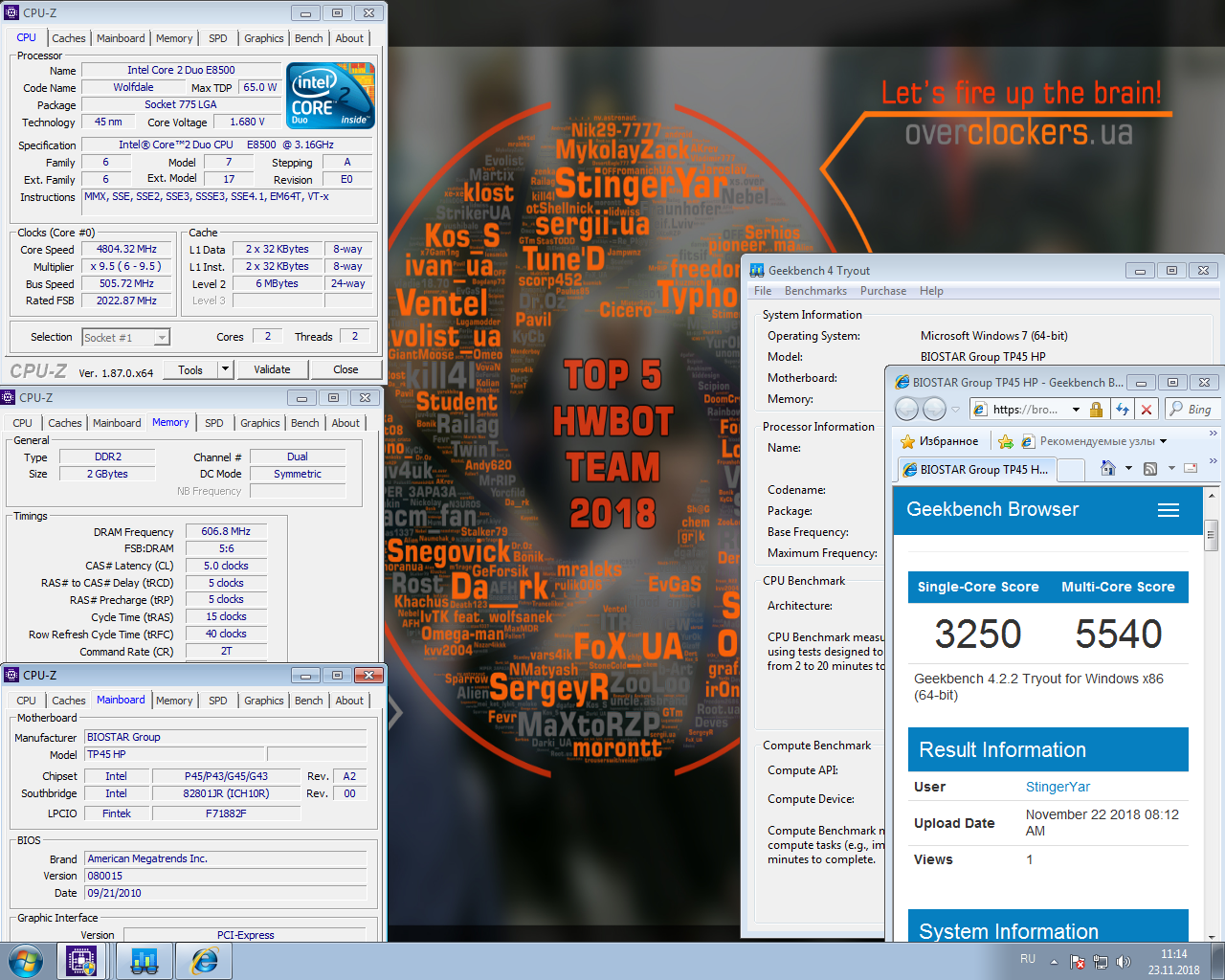1225x980 pixels.
Task: Open the Purchase menu in Geekbench
Action: 883,291
